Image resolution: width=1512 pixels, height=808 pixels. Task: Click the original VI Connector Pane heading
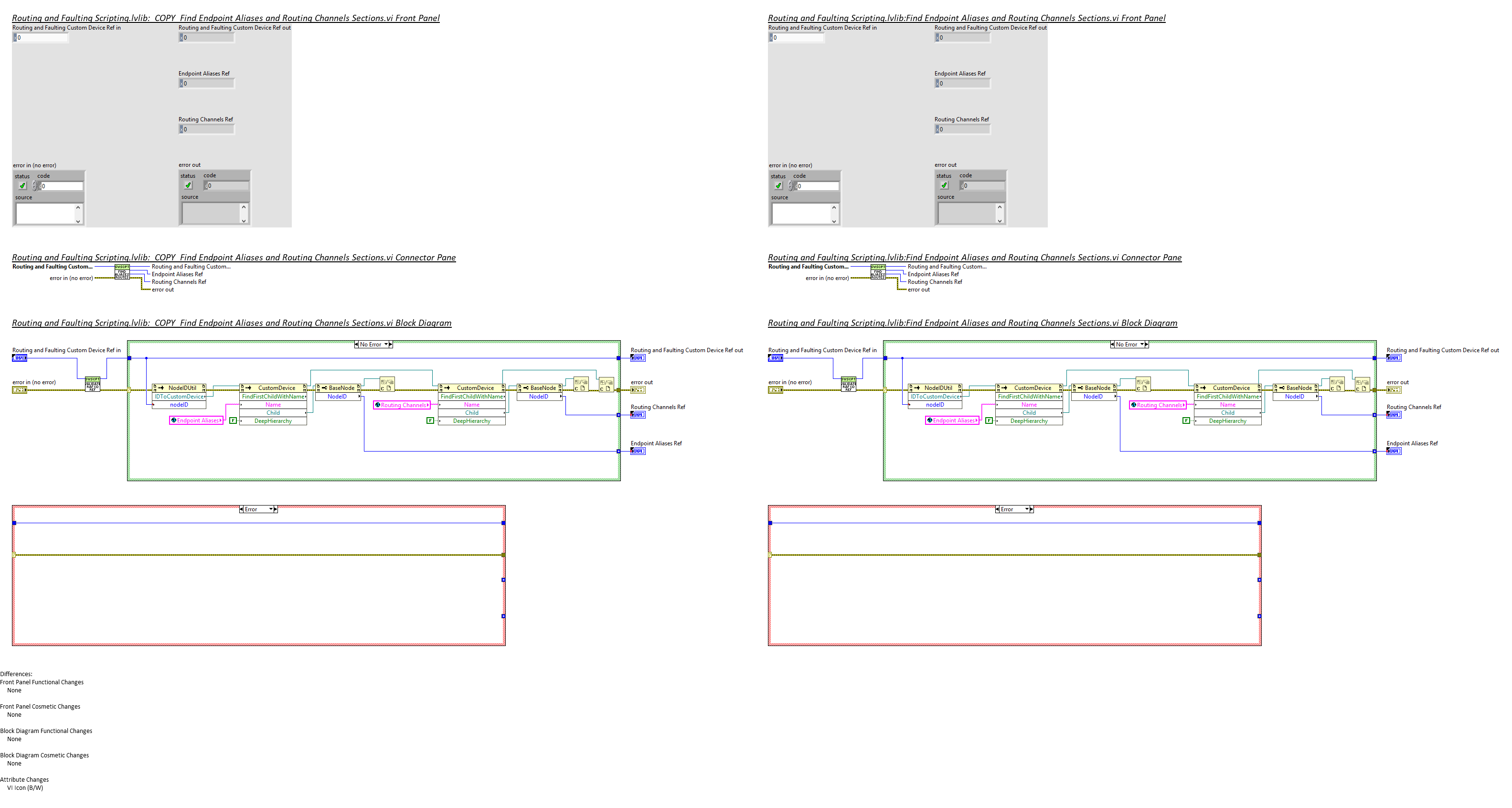[x=974, y=257]
